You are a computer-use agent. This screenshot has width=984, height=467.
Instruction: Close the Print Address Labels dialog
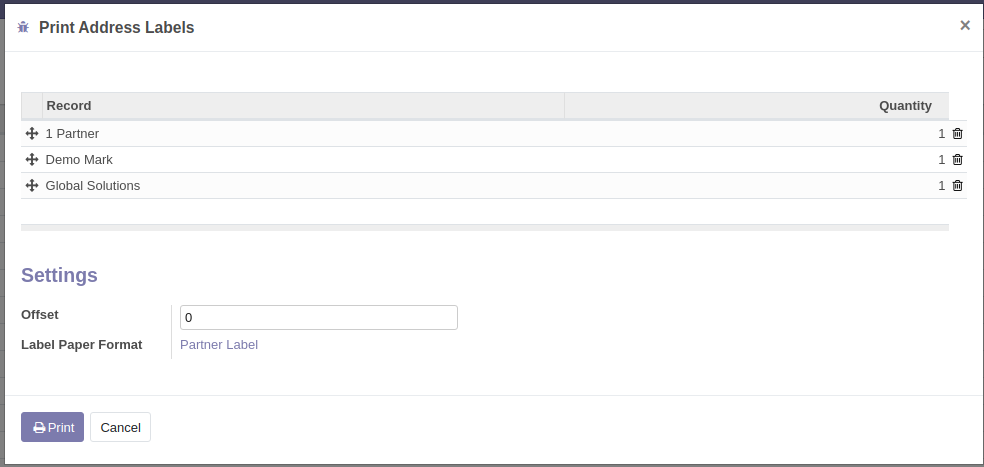click(964, 26)
